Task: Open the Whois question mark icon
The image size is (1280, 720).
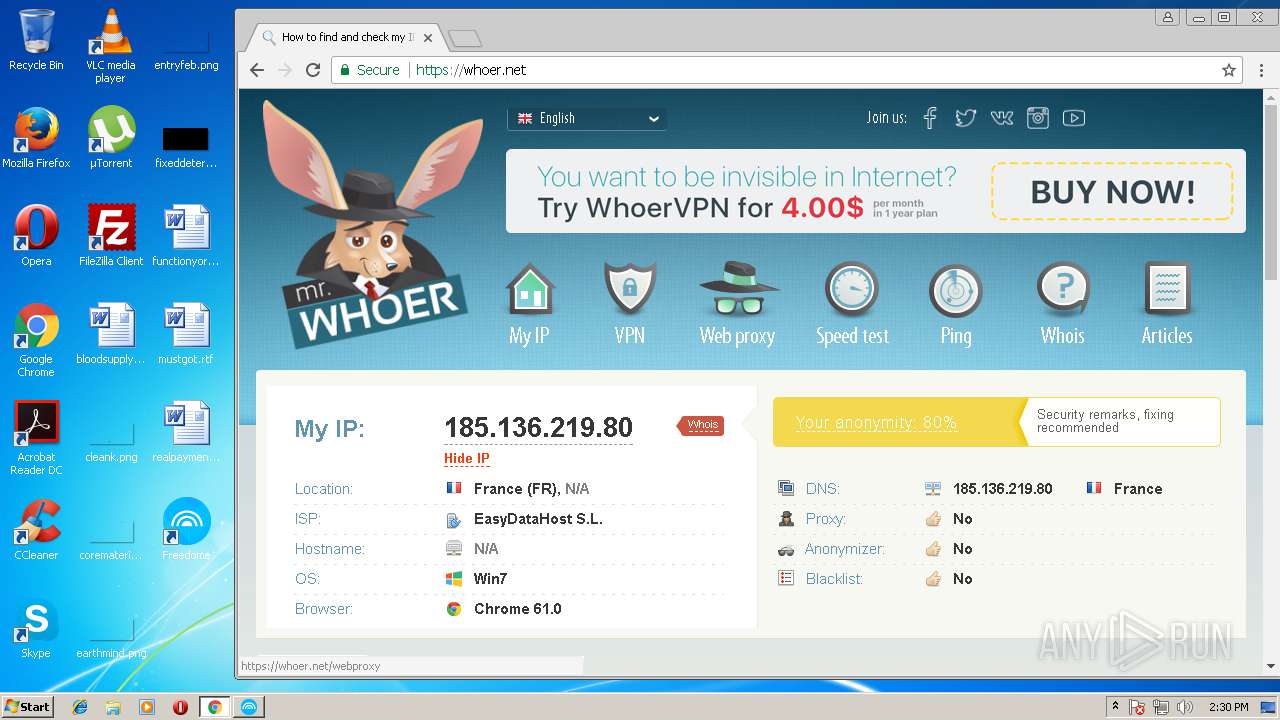Action: [1063, 290]
